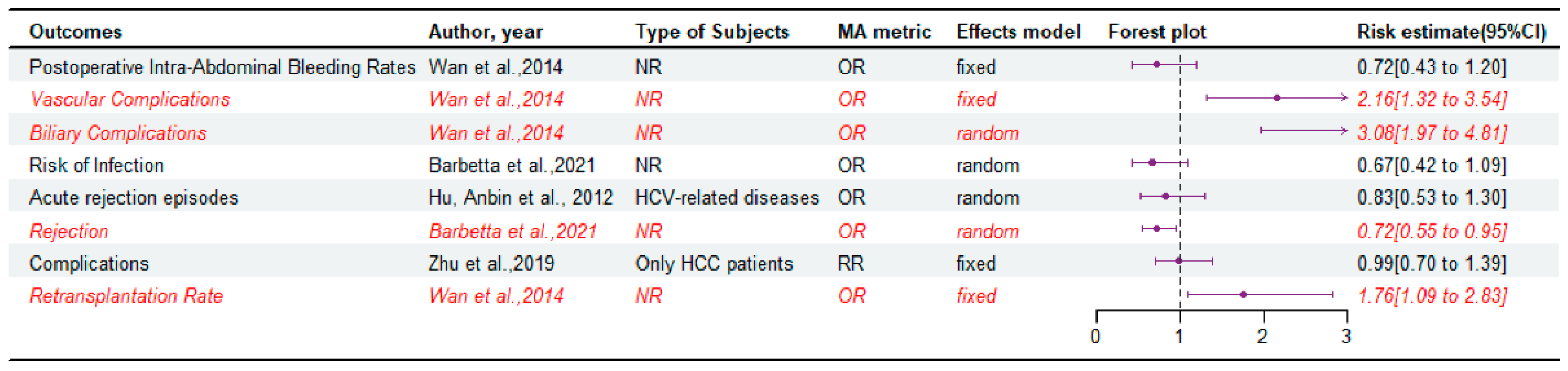
Task: Click the 'Acute rejection episodes' outcome
Action: click(133, 198)
